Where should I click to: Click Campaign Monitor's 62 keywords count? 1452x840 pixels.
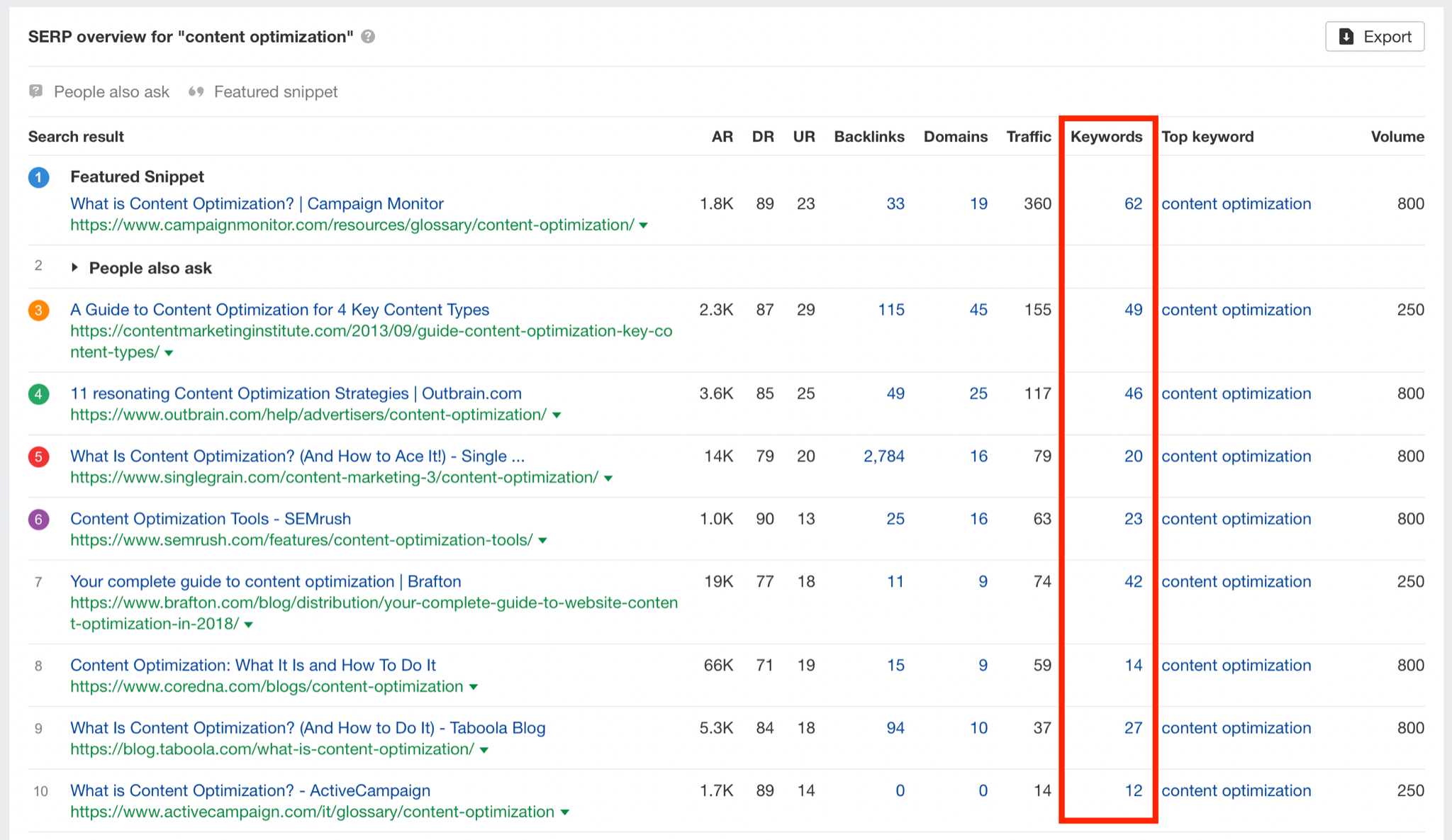tap(1133, 204)
